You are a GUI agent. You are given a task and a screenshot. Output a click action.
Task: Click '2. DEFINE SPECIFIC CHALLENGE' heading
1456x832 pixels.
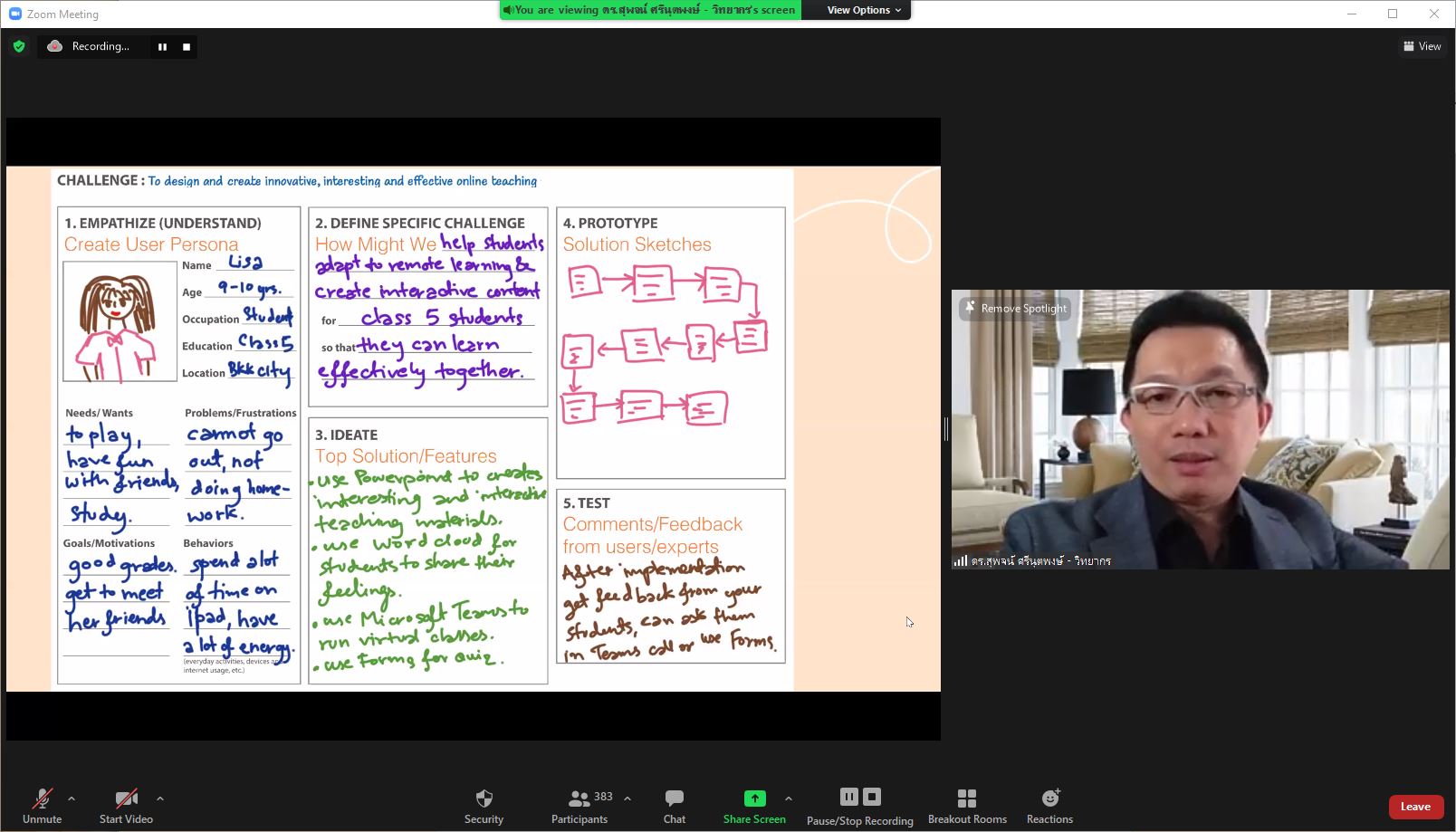point(420,223)
